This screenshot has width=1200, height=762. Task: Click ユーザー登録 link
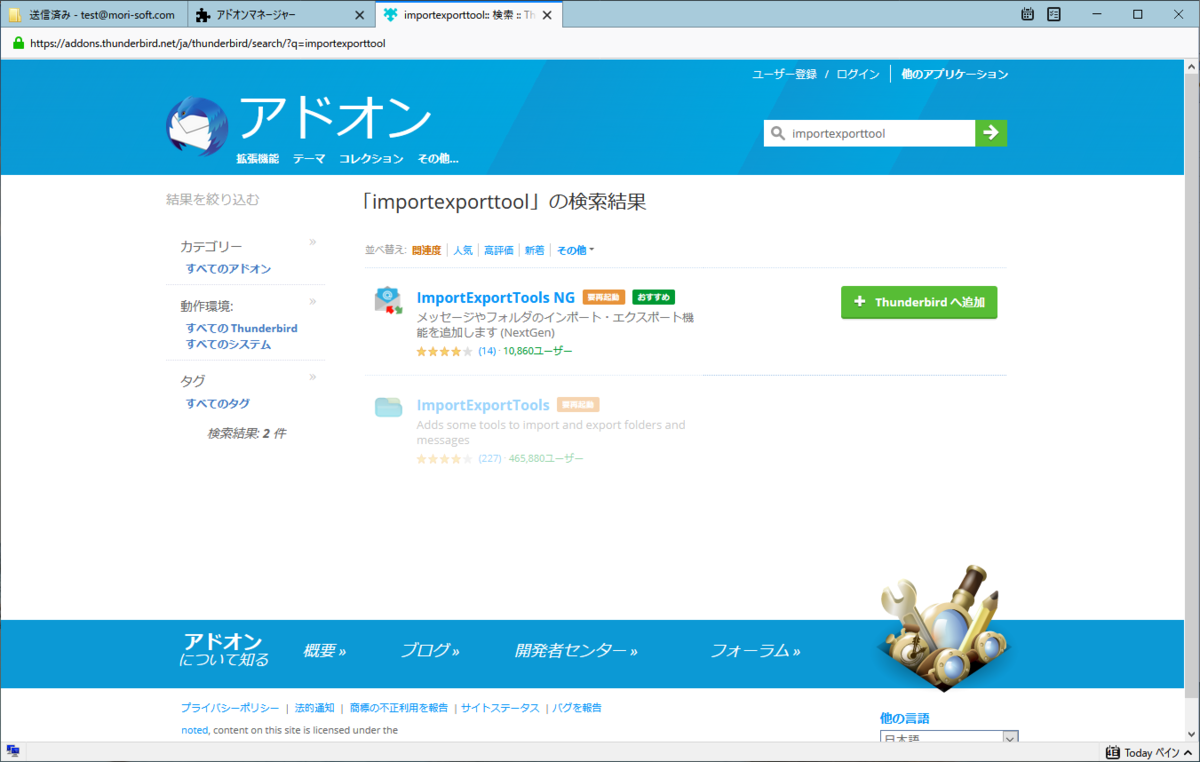point(784,74)
